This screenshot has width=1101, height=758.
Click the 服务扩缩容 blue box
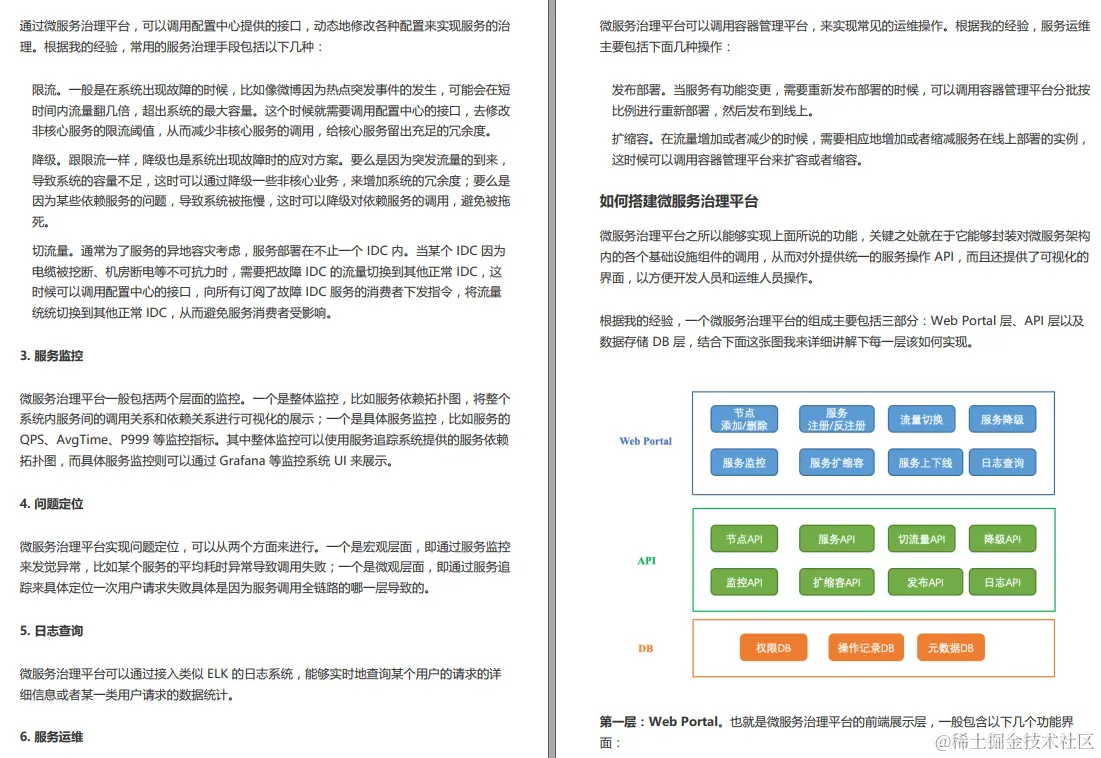[836, 463]
